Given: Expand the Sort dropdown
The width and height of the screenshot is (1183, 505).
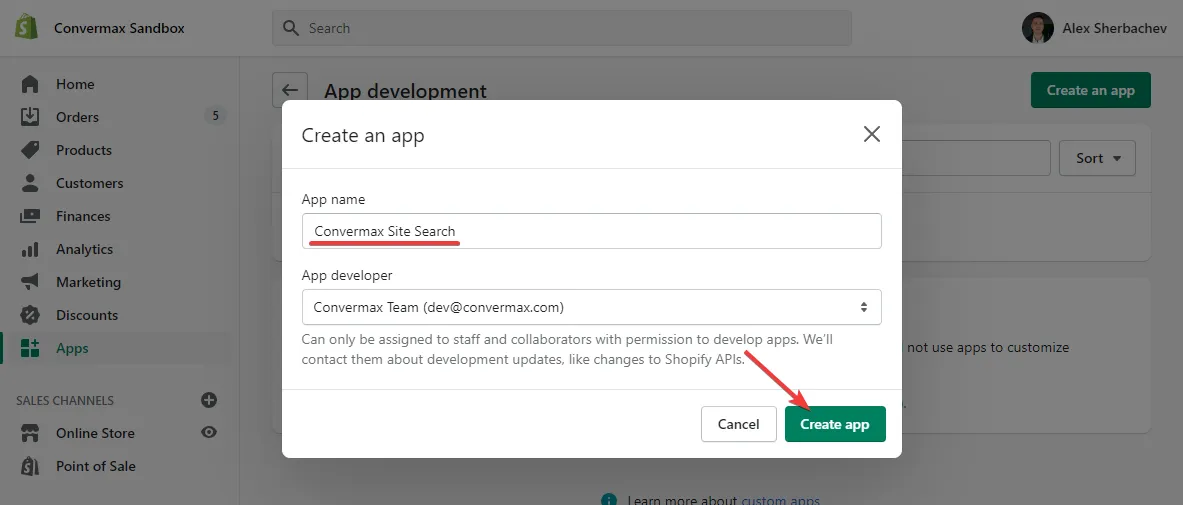Looking at the screenshot, I should tap(1098, 158).
